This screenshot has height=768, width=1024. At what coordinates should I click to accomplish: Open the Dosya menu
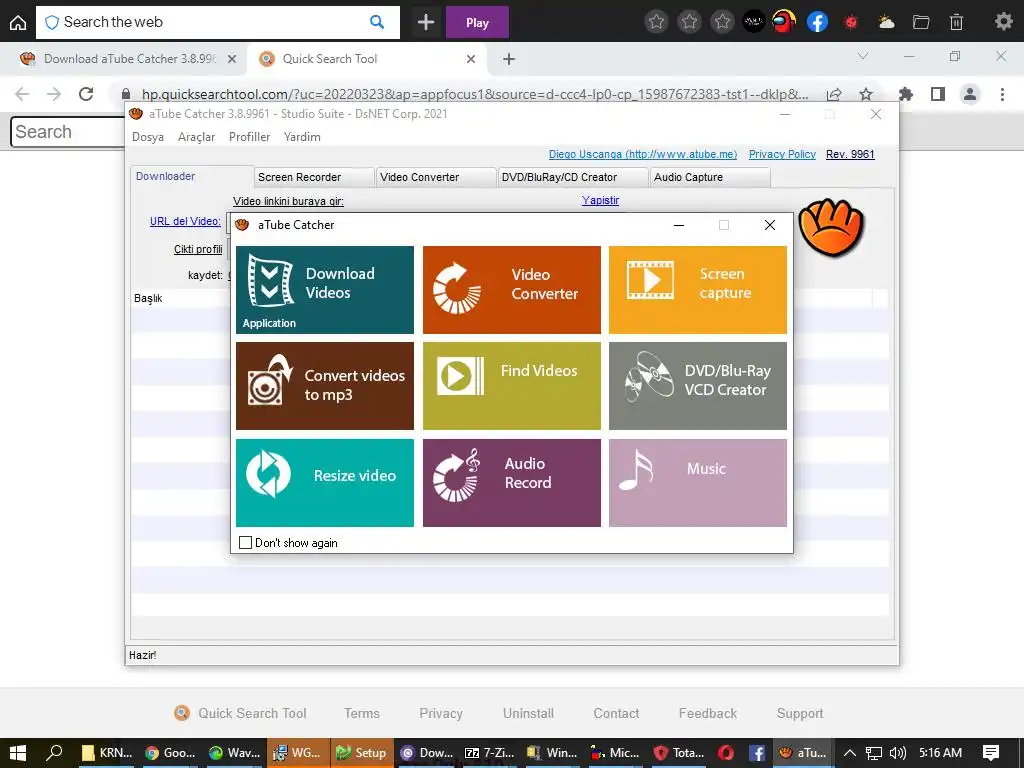(148, 136)
